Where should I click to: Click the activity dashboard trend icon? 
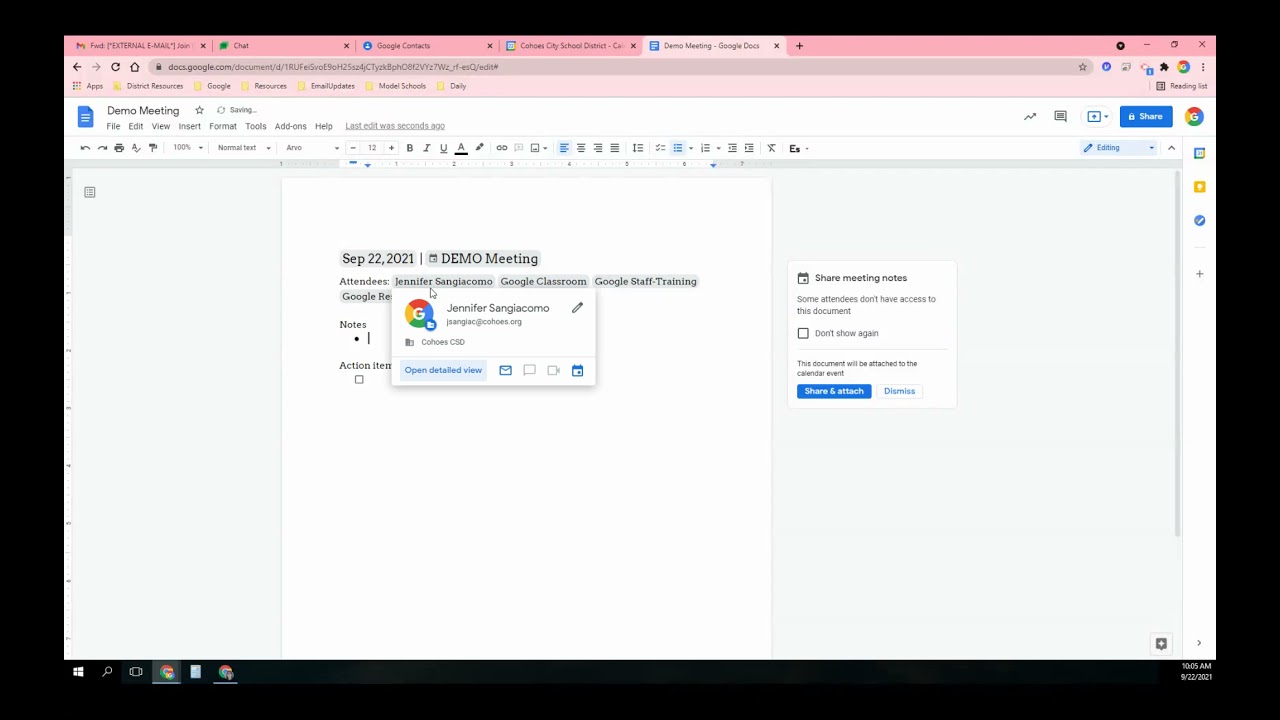pyautogui.click(x=1030, y=117)
